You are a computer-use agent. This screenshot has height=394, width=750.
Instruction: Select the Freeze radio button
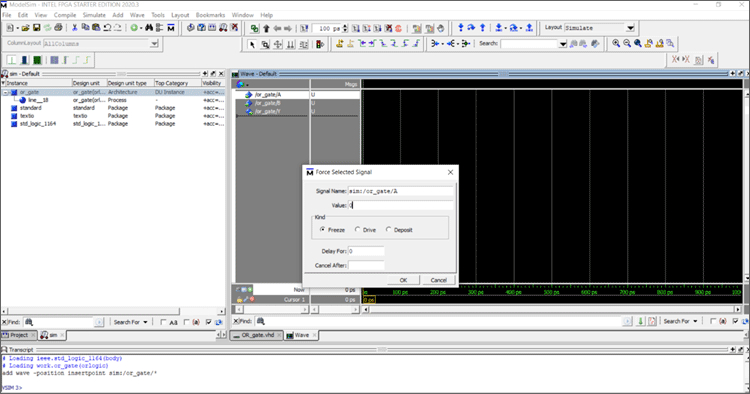pyautogui.click(x=322, y=230)
